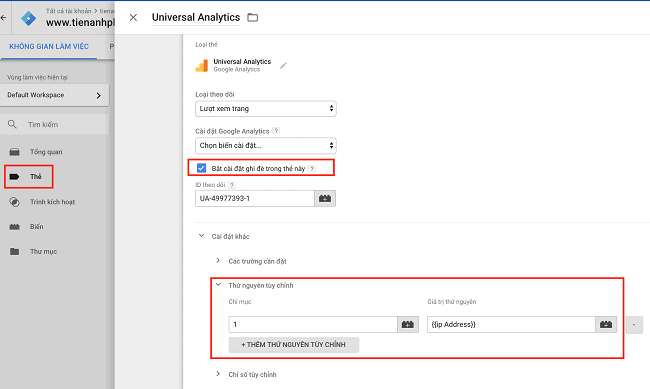The image size is (650, 389).
Task: Click the {{ip Address}} dimension value field
Action: (512, 325)
